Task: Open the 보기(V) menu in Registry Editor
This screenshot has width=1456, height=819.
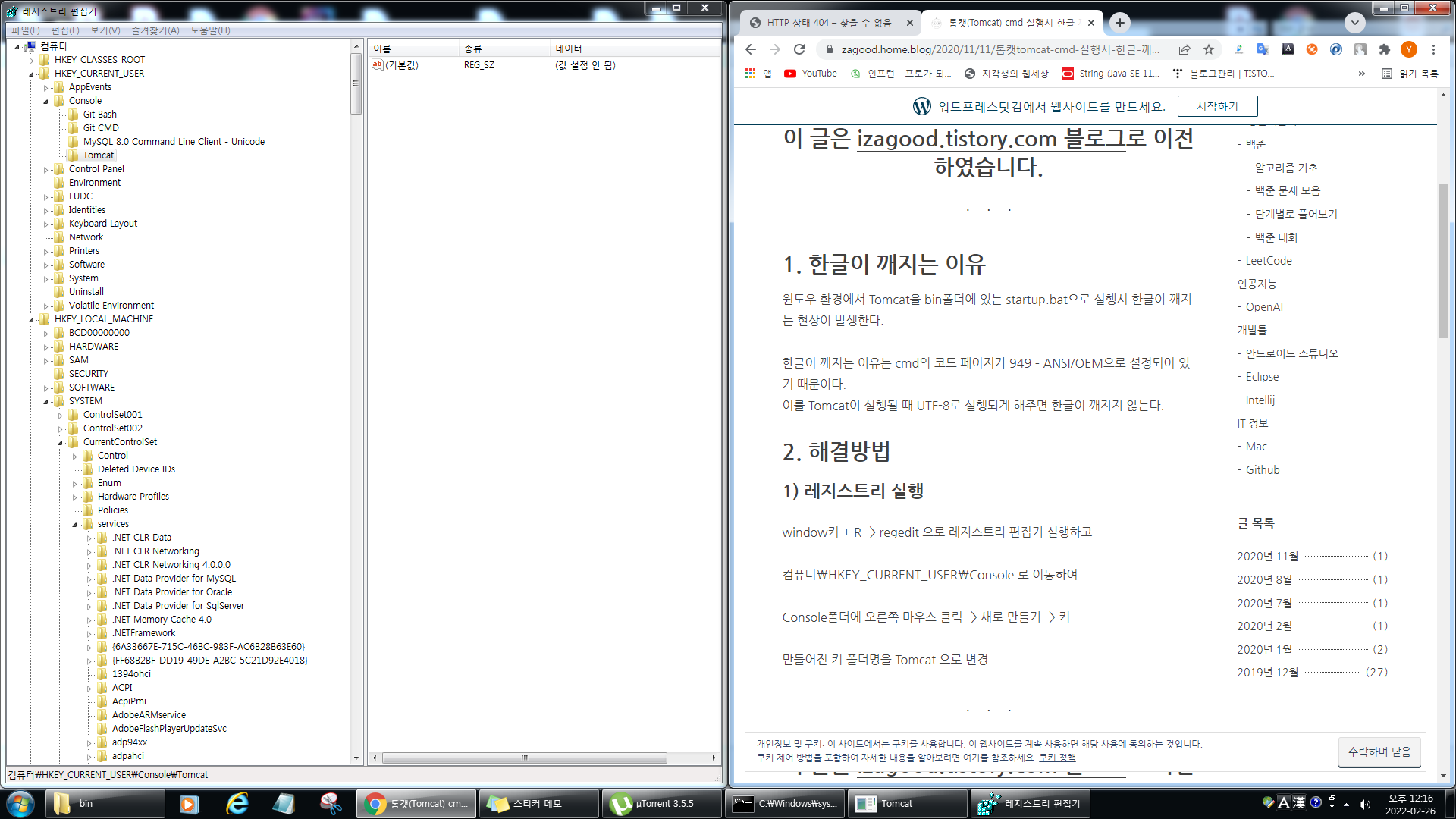Action: [105, 30]
